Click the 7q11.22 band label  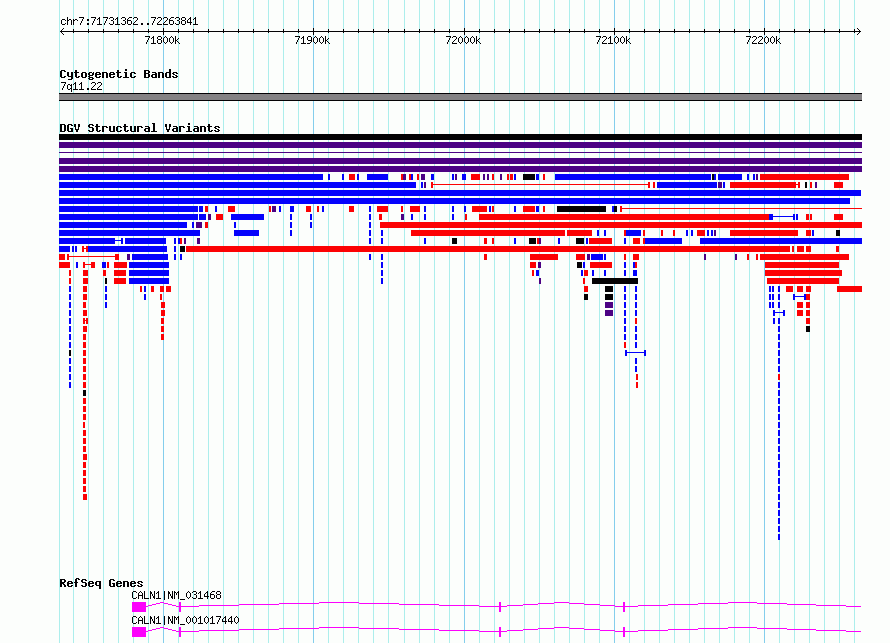point(81,86)
